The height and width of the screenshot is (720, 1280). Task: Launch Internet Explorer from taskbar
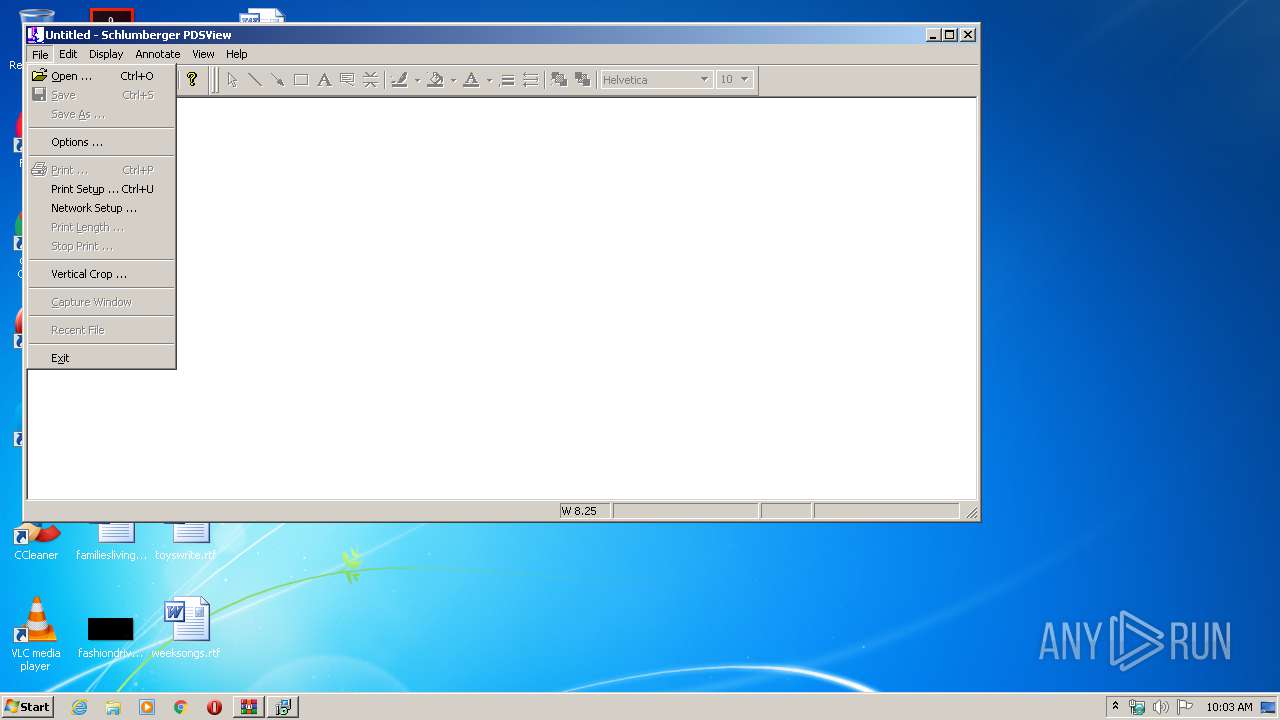79,707
